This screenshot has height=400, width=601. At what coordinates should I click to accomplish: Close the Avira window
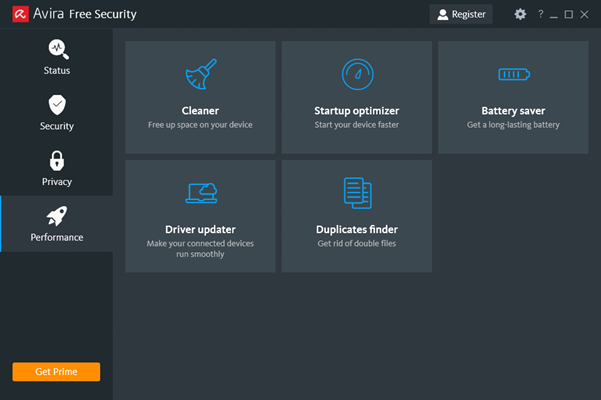584,15
